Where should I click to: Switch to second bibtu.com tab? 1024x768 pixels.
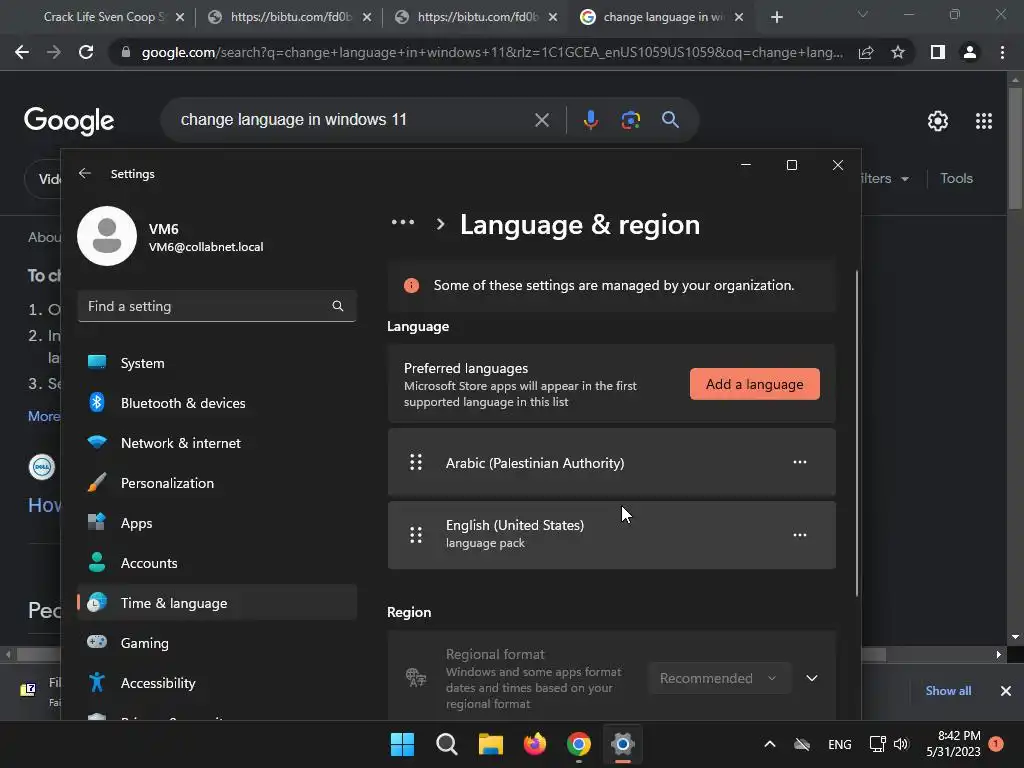(477, 17)
